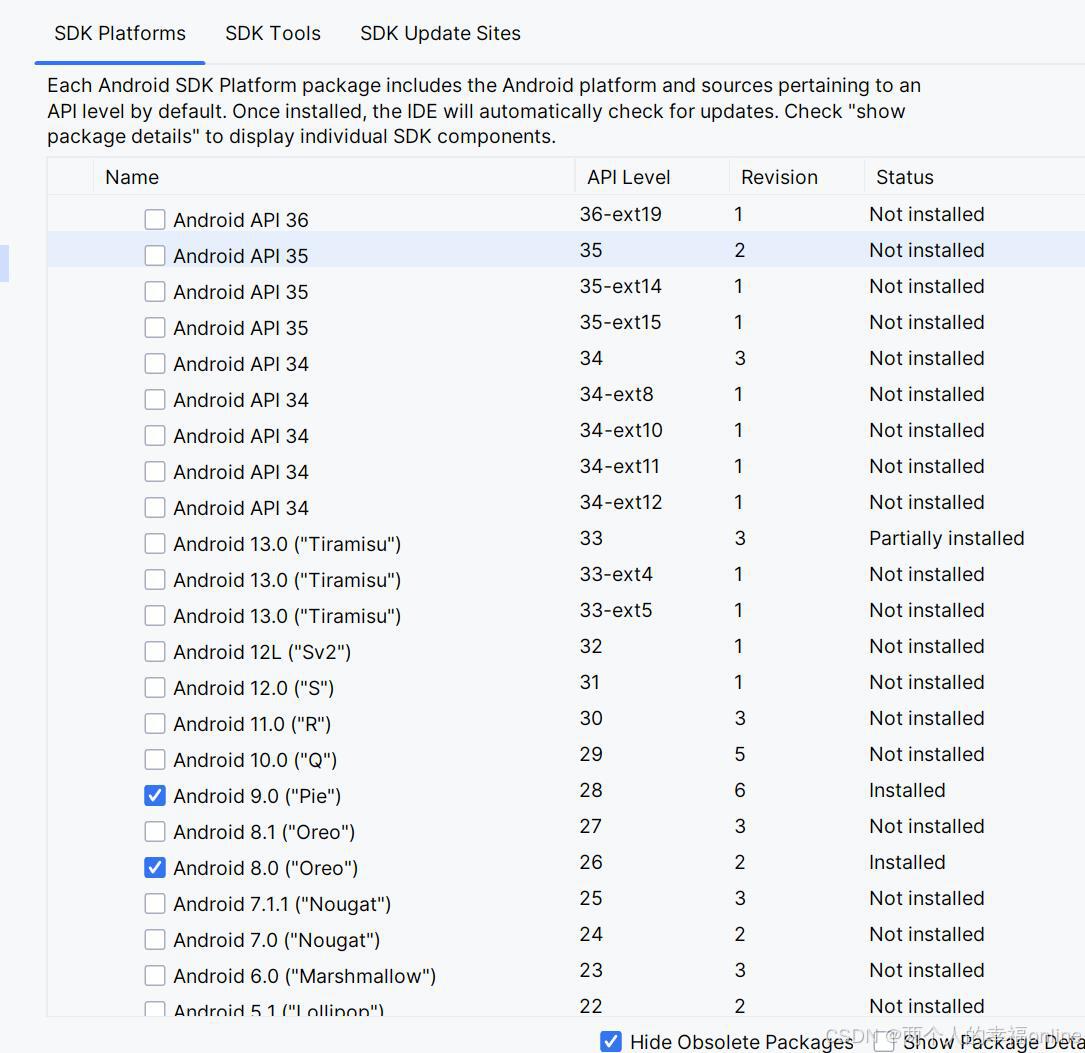Uncheck the Android 9.0 ("Pie") checkbox
Screen dimensions: 1085x1053
[x=155, y=795]
